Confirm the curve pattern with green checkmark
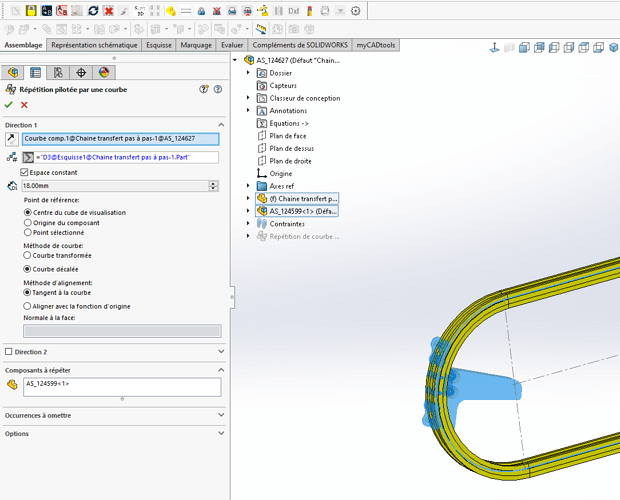The image size is (620, 500). tap(9, 105)
